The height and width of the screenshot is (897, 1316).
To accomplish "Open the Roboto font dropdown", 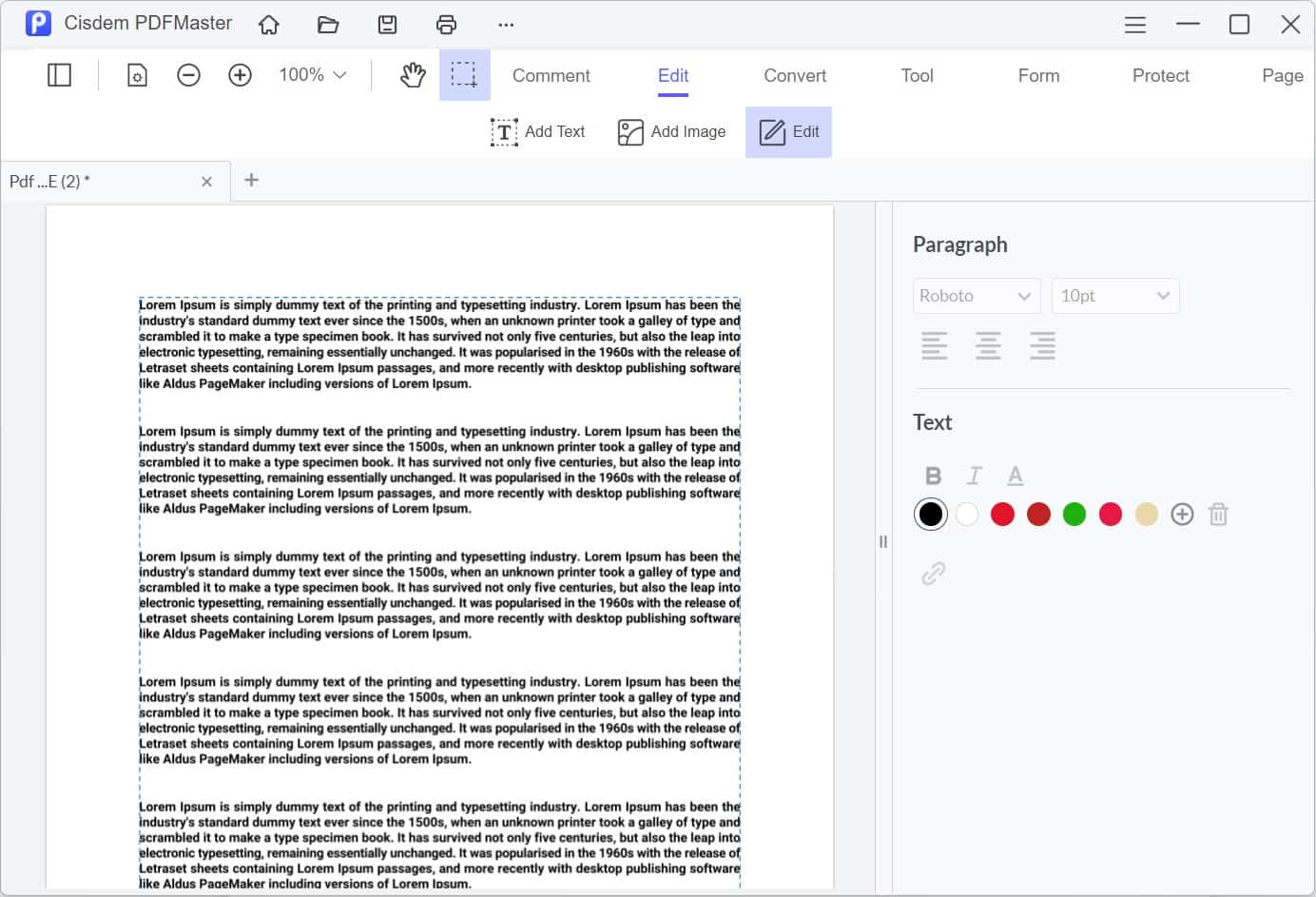I will 976,296.
